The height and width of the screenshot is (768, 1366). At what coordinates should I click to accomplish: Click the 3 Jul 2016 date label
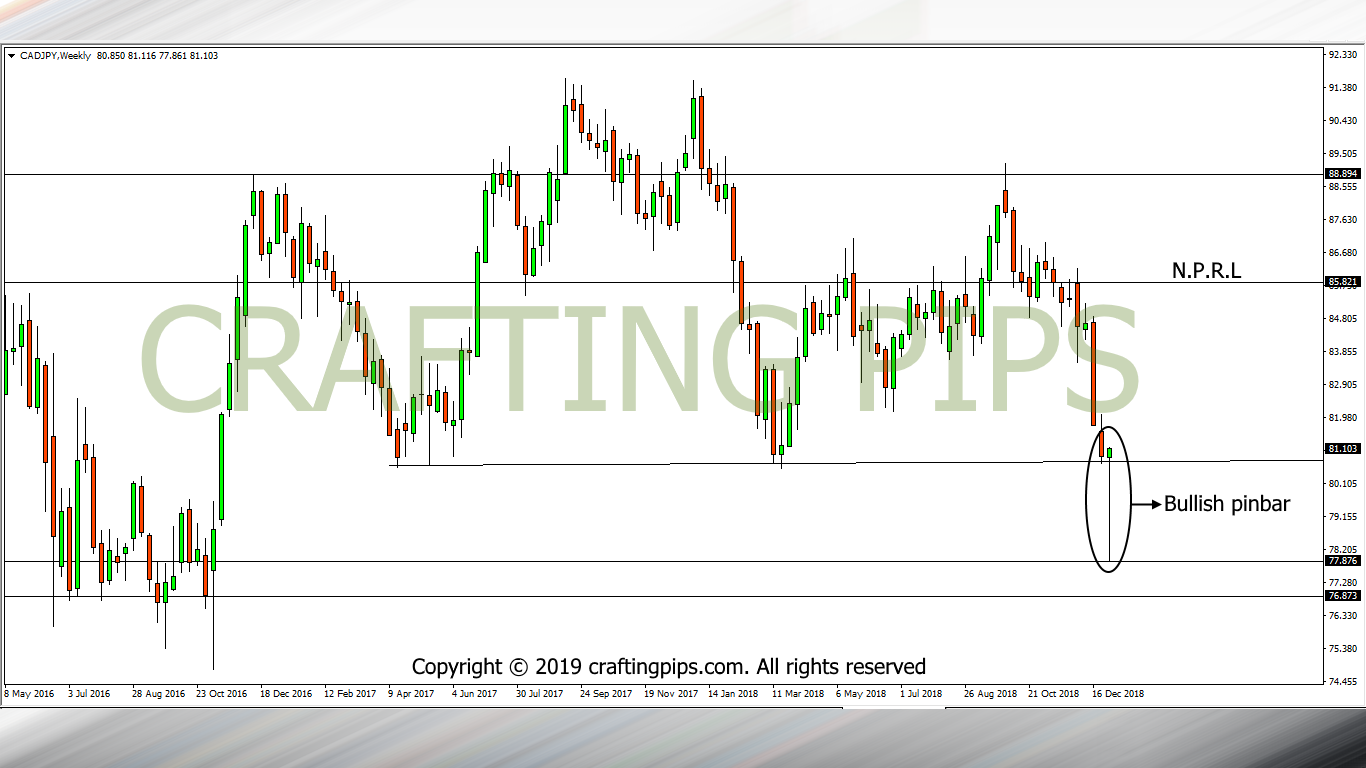pos(88,693)
